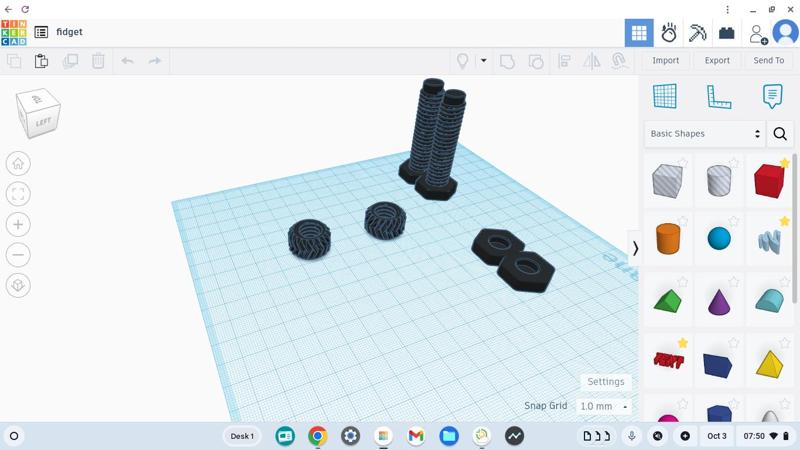Select the Scribble shape
This screenshot has width=800, height=450.
769,241
